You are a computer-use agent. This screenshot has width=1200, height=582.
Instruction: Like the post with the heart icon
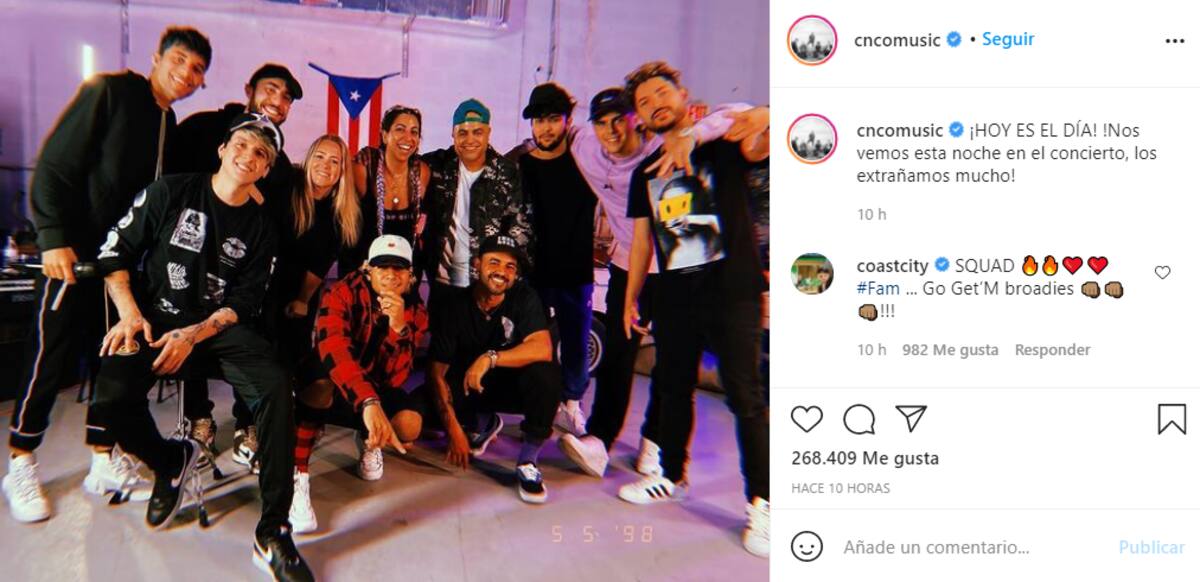(807, 419)
